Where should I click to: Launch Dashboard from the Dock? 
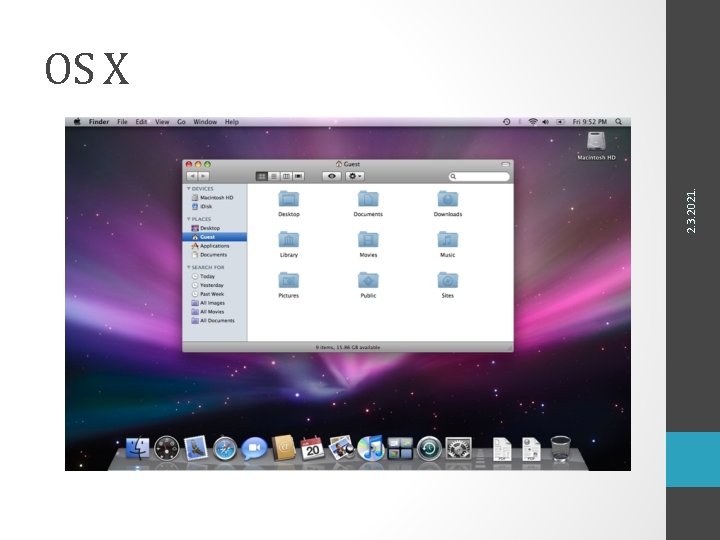click(167, 449)
